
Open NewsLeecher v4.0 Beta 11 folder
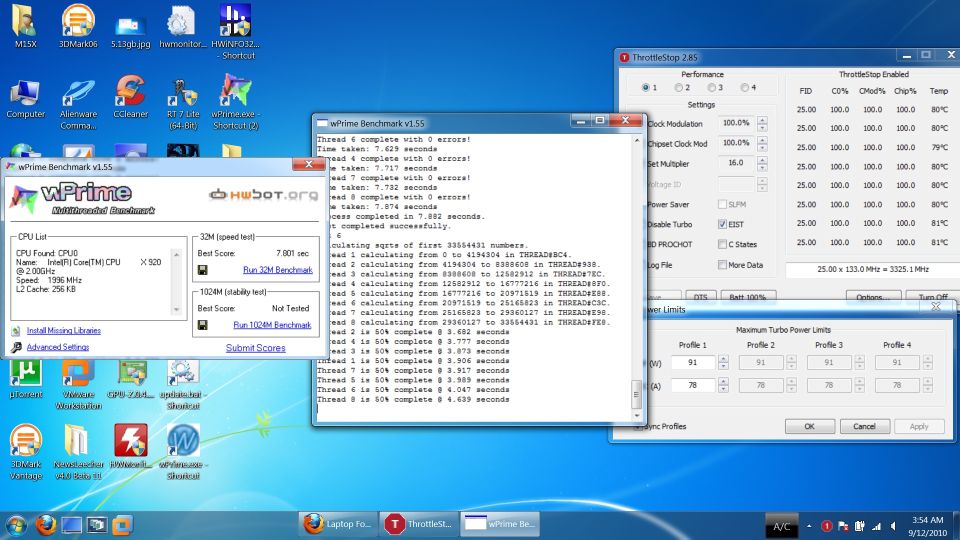(x=78, y=452)
